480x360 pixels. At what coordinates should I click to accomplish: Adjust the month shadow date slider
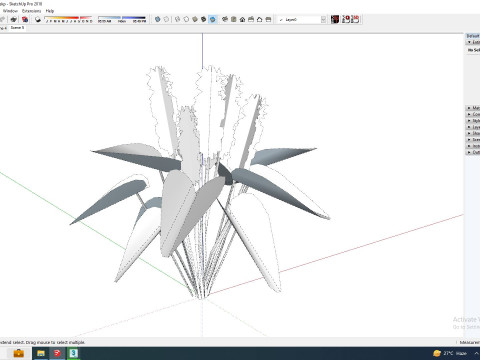(x=68, y=19)
